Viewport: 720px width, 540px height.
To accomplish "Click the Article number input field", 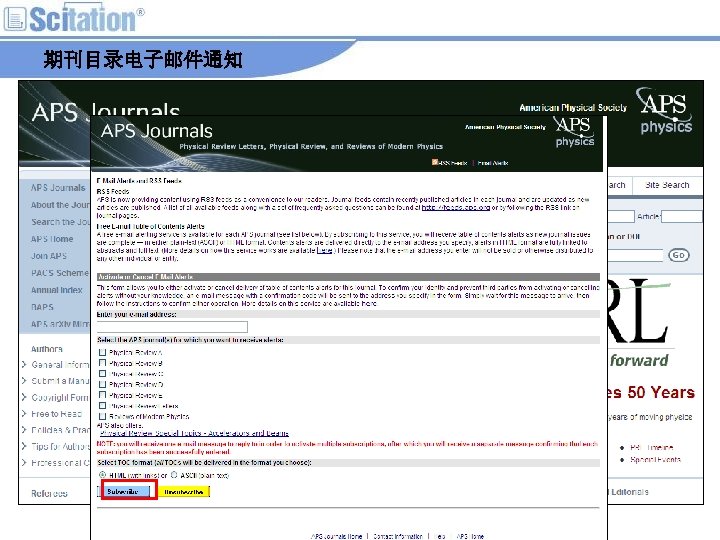I will click(681, 216).
